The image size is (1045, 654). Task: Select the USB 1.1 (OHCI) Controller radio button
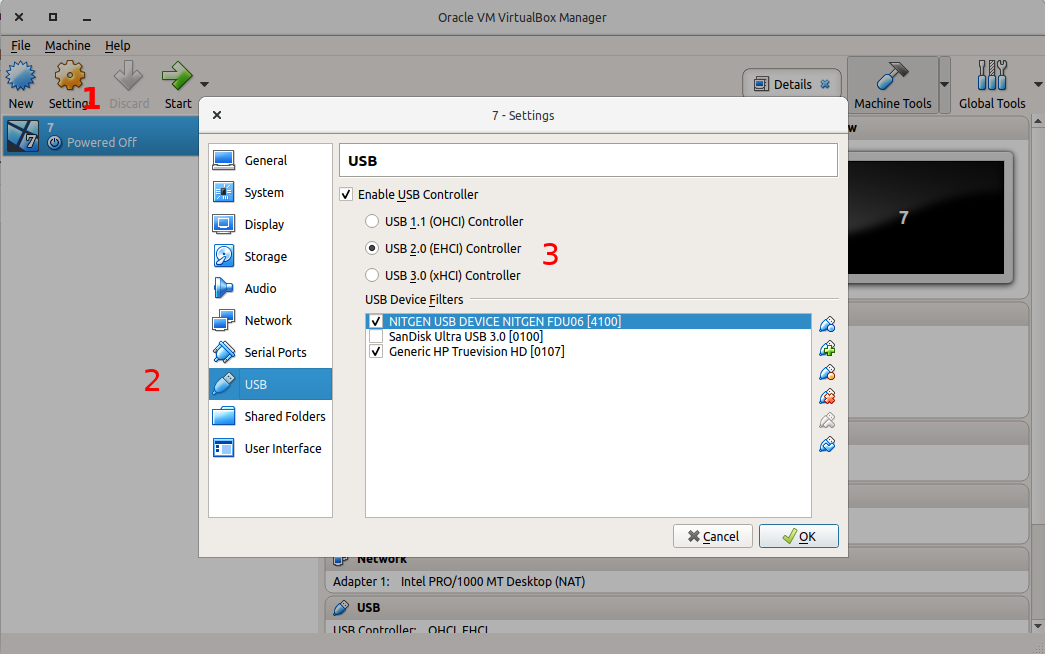point(372,221)
